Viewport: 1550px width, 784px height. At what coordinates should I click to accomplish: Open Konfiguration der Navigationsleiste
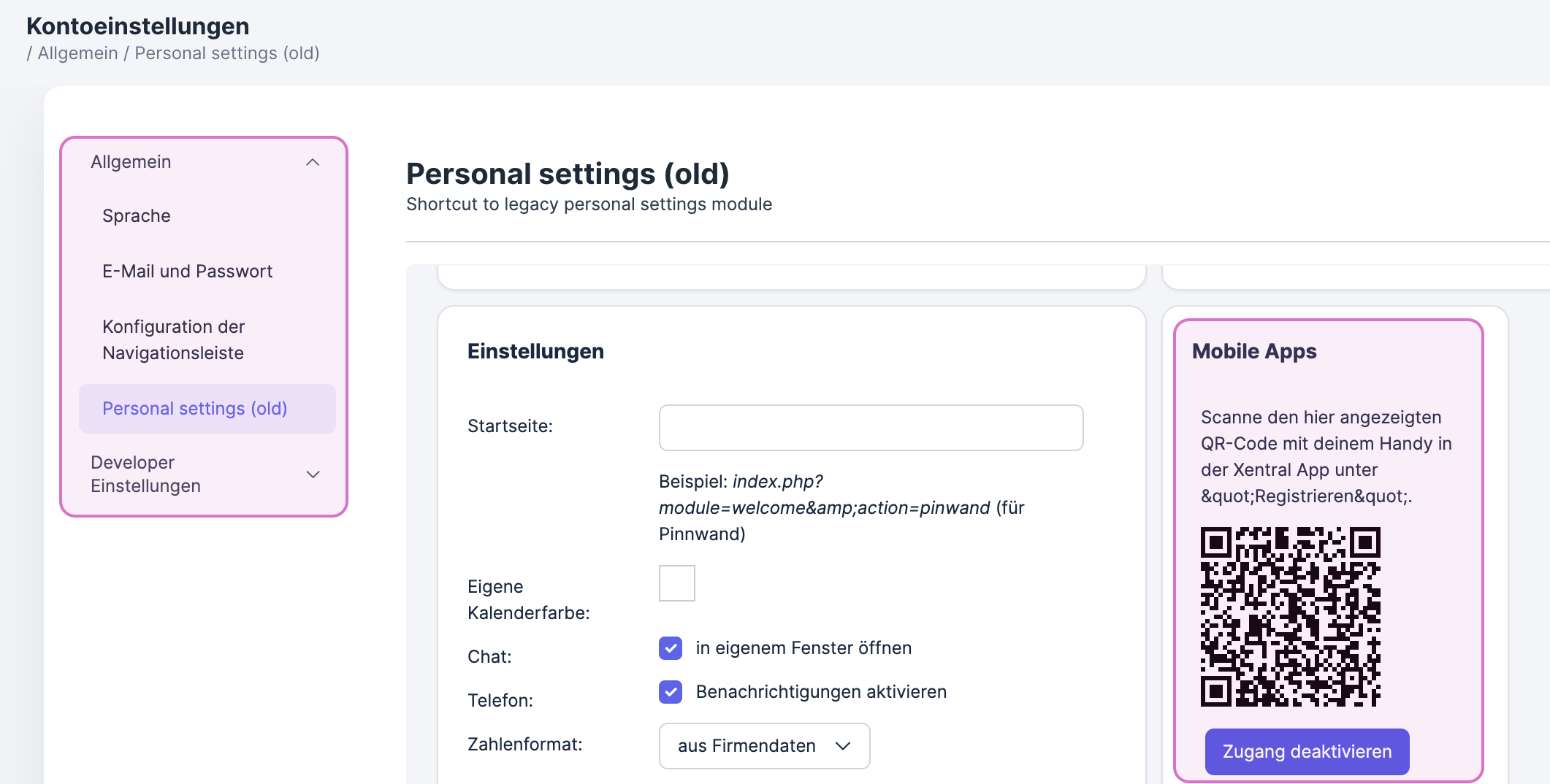coord(174,339)
